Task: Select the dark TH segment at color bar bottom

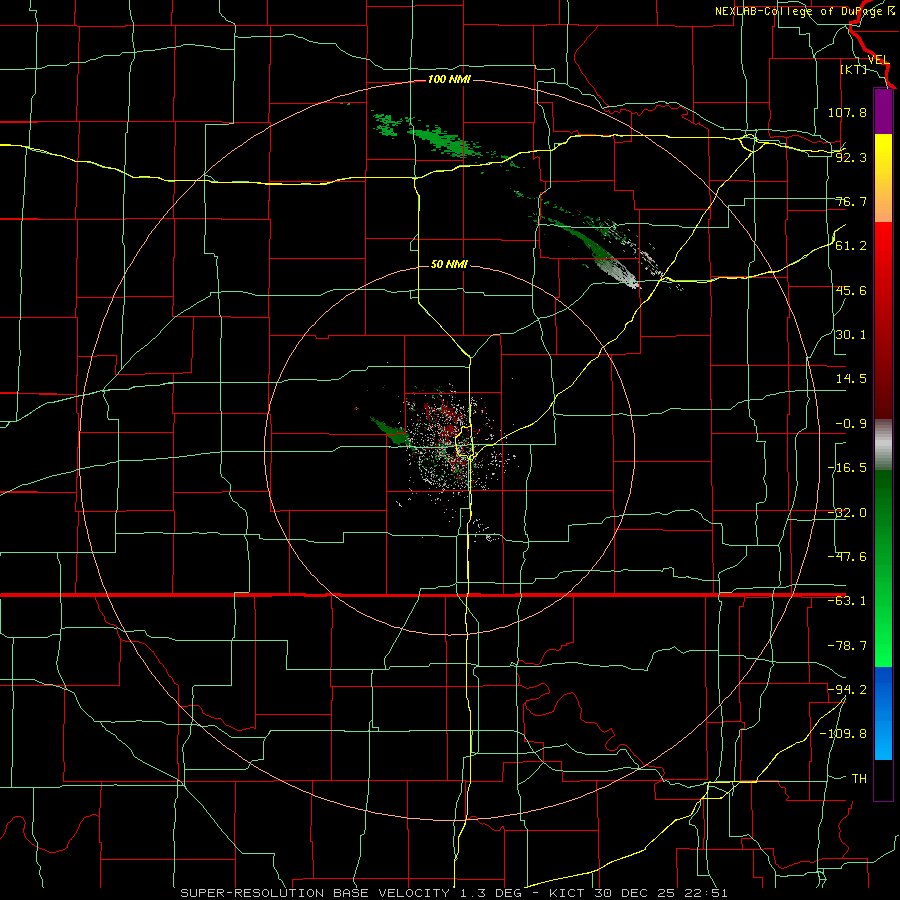Action: [x=883, y=779]
